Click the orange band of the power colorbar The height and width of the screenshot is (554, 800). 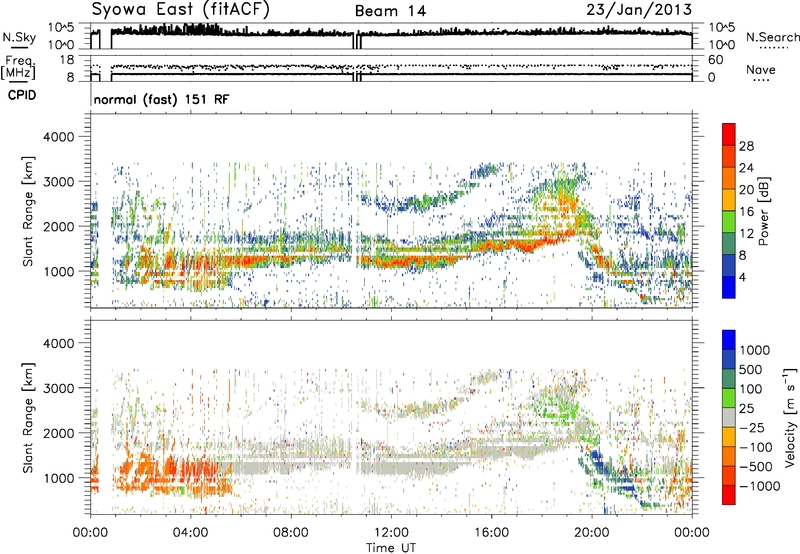(x=729, y=179)
